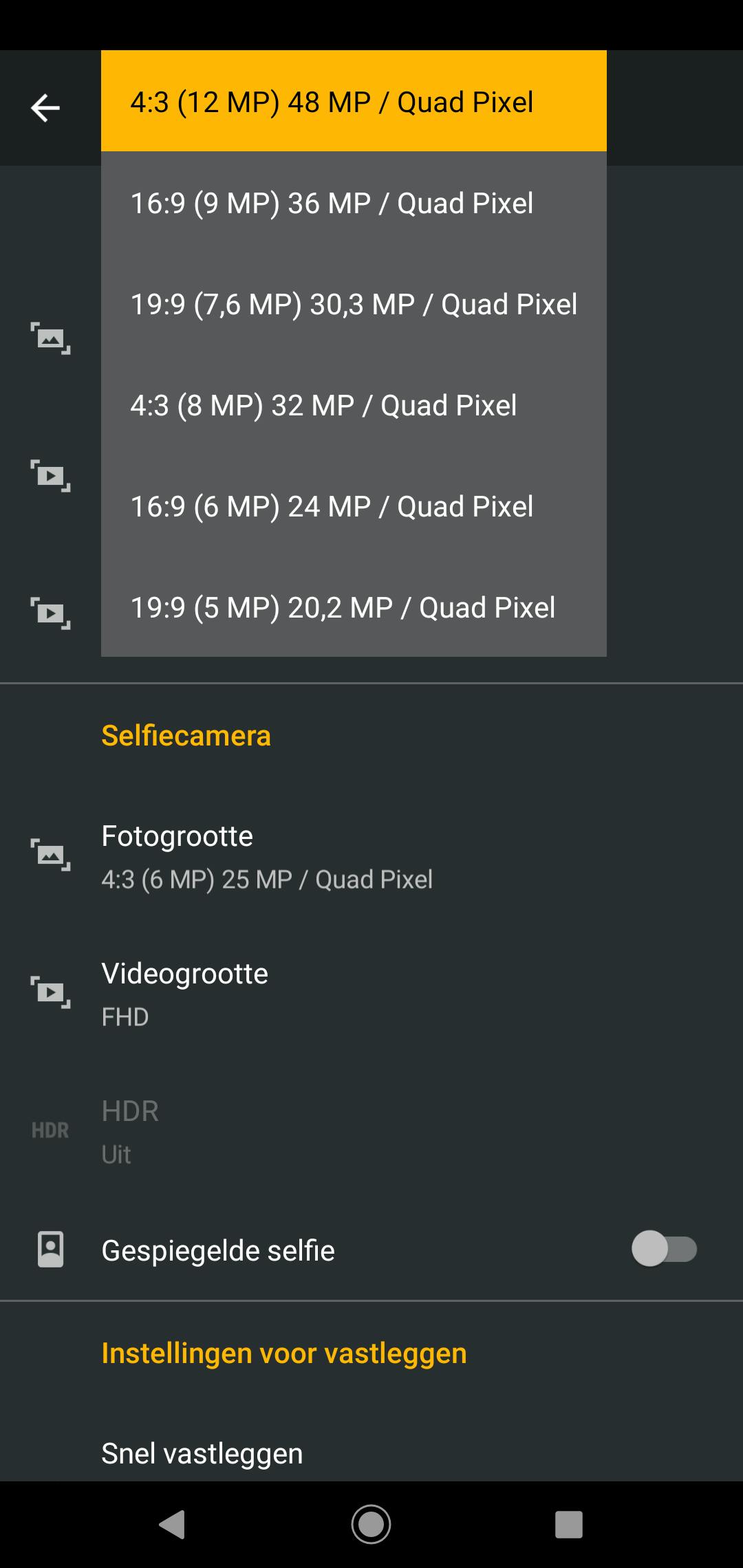Select 4:3 (8 MP) 32 MP option
The height and width of the screenshot is (1568, 743).
(x=354, y=405)
